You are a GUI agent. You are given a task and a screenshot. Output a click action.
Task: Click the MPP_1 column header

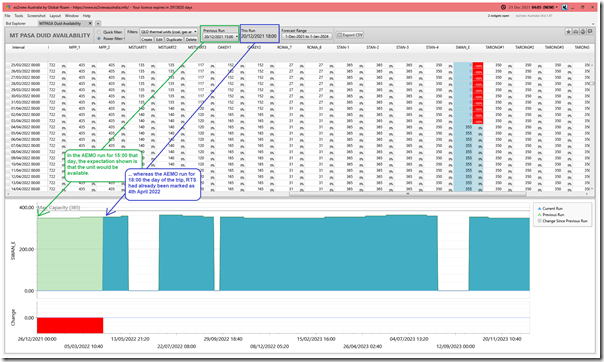[x=74, y=47]
